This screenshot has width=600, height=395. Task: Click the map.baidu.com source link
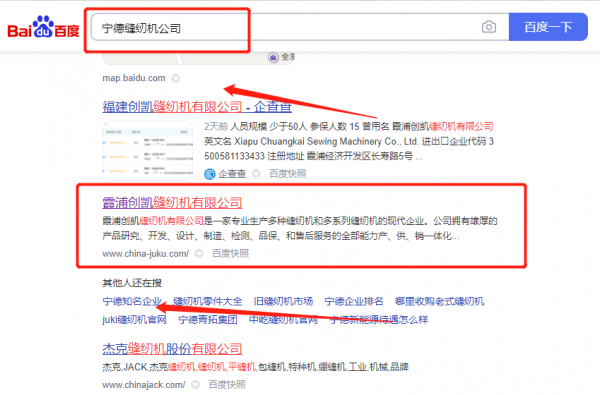pos(134,78)
